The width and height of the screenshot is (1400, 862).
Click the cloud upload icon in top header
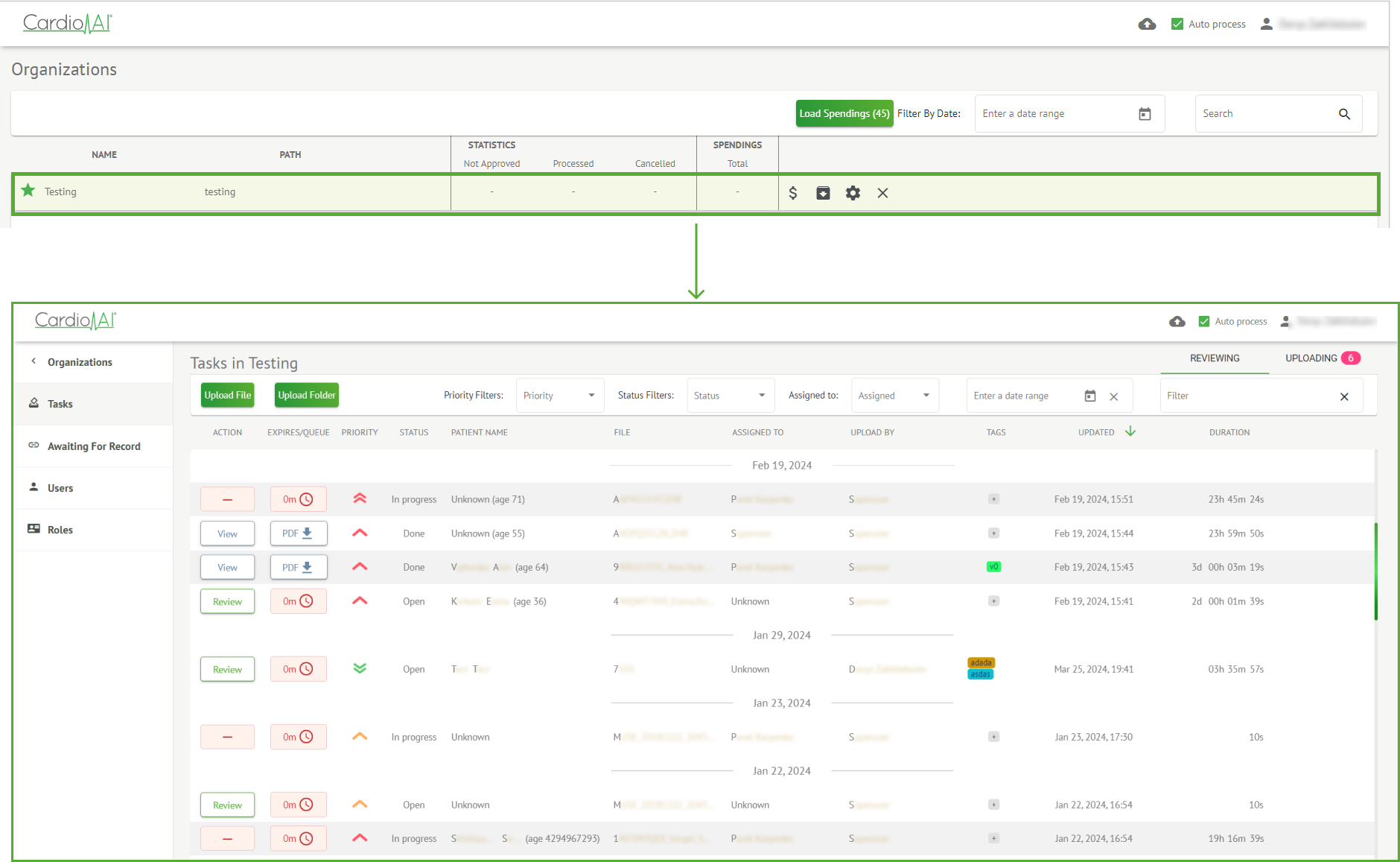tap(1147, 25)
